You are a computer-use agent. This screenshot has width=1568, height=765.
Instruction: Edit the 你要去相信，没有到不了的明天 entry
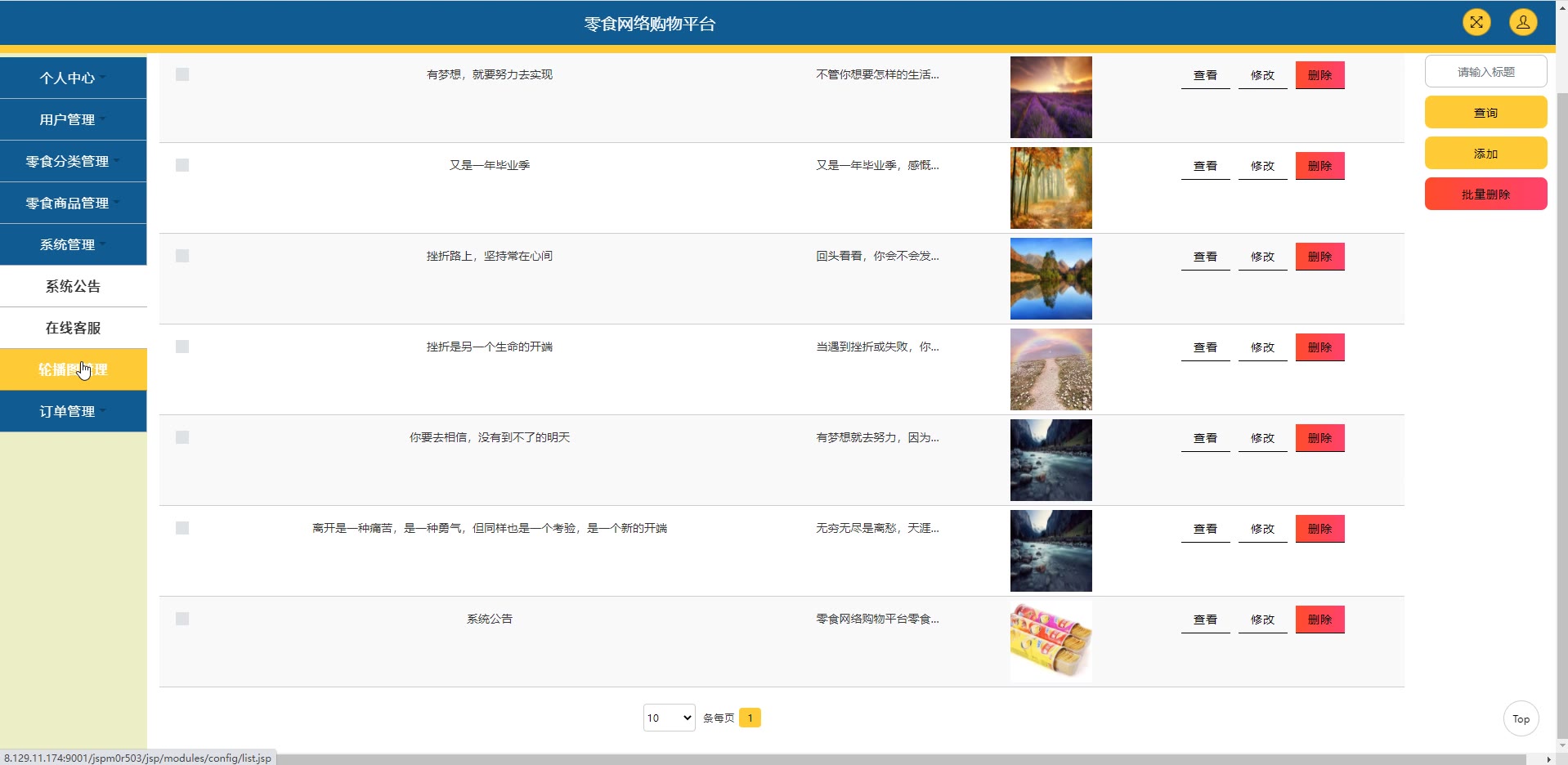(x=1262, y=438)
